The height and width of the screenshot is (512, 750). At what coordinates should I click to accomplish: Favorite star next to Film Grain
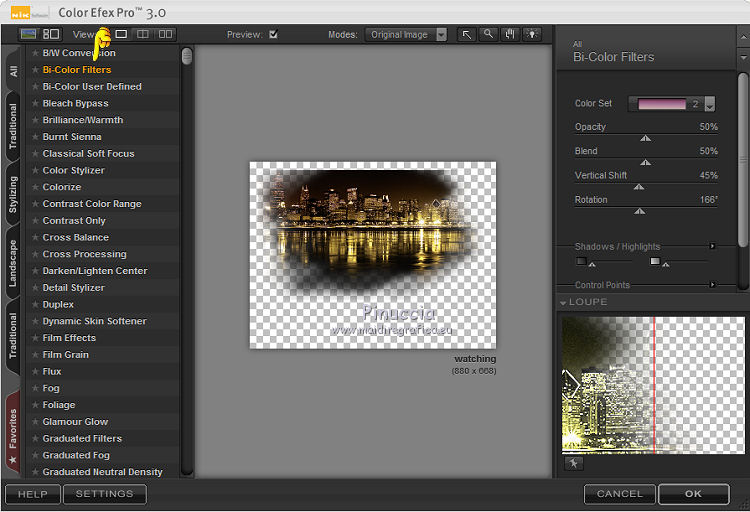35,355
